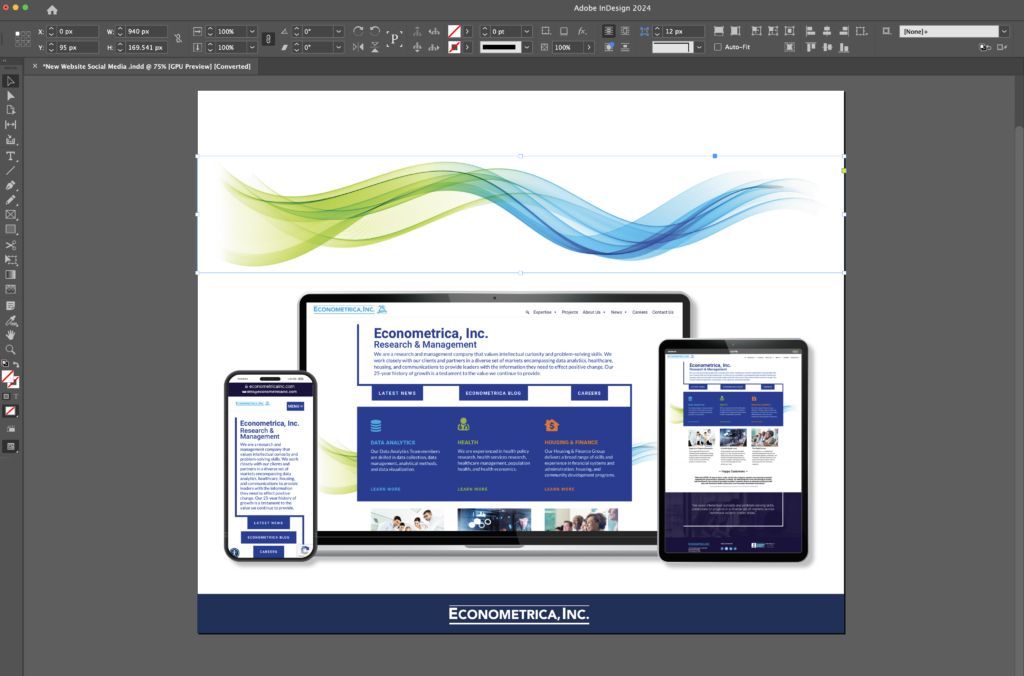Select the Selection tool arrow
Viewport: 1024px width, 676px height.
pyautogui.click(x=10, y=81)
